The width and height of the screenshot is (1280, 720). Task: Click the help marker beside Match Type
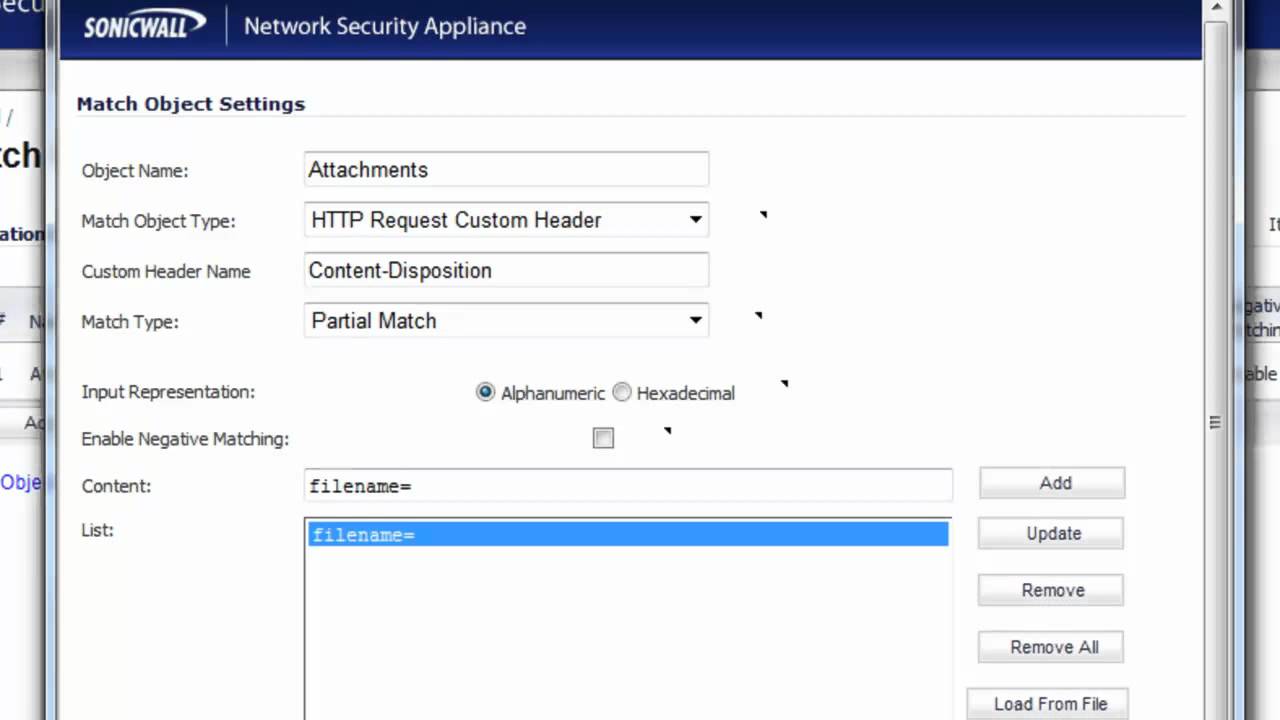[x=759, y=316]
